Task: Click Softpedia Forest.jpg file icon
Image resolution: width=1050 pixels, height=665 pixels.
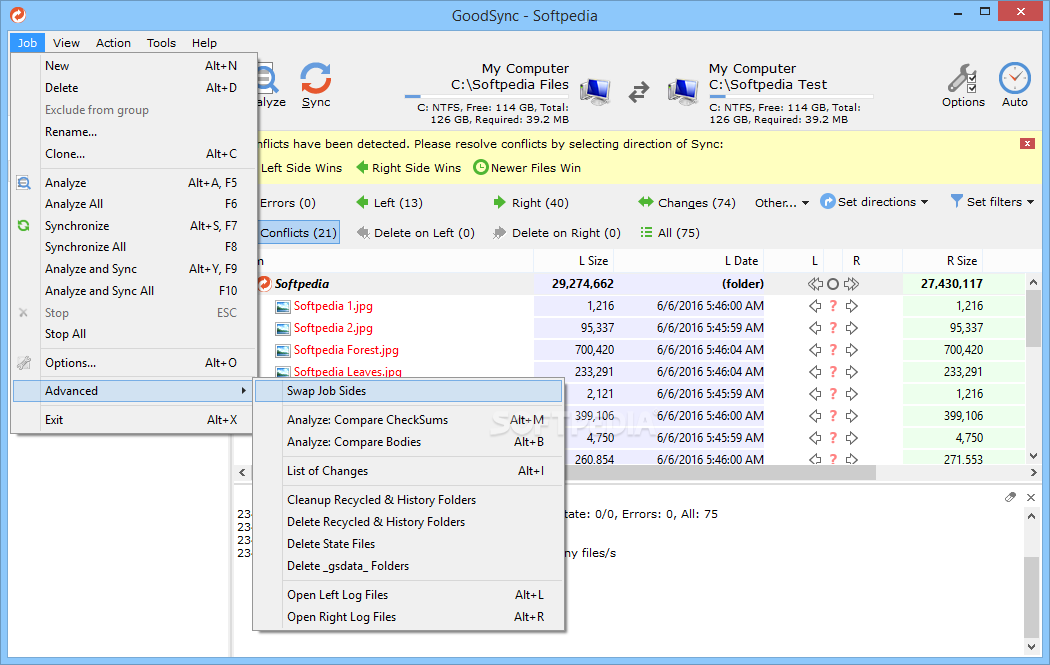Action: click(x=283, y=350)
